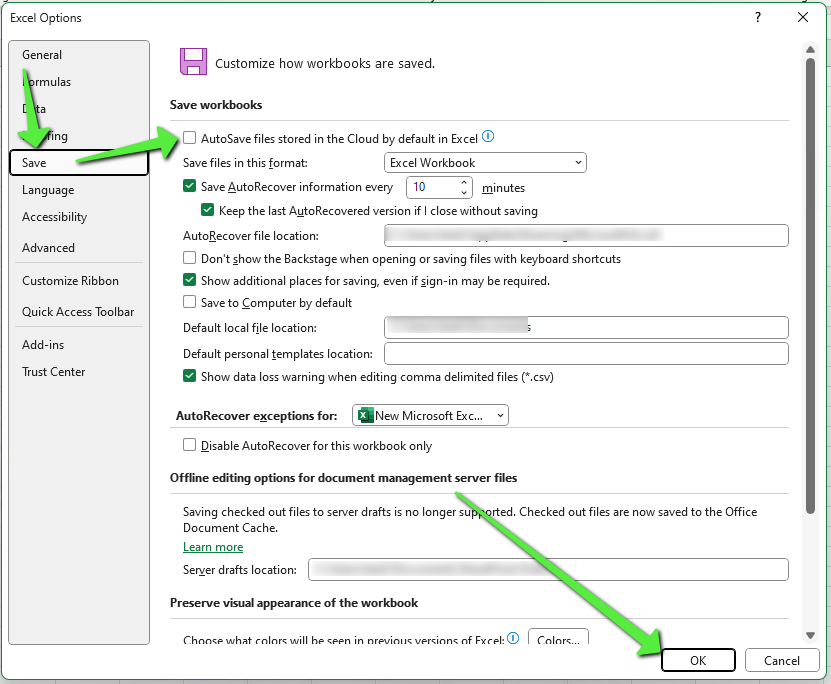
Task: Click the scroll down arrow of options pane
Action: pyautogui.click(x=810, y=634)
